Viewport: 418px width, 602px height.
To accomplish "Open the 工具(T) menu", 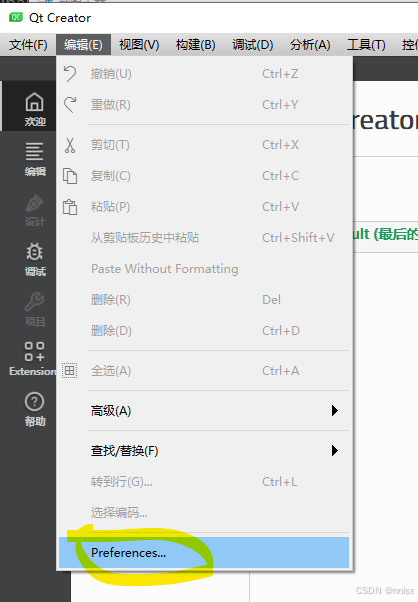I will (366, 45).
